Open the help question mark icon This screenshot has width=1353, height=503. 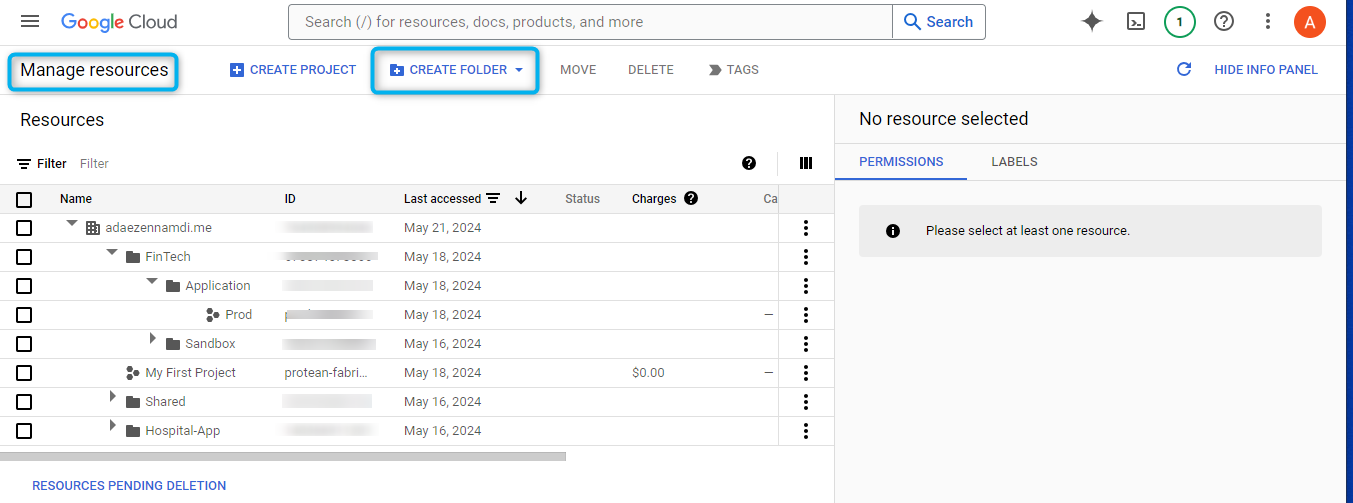pyautogui.click(x=1223, y=22)
